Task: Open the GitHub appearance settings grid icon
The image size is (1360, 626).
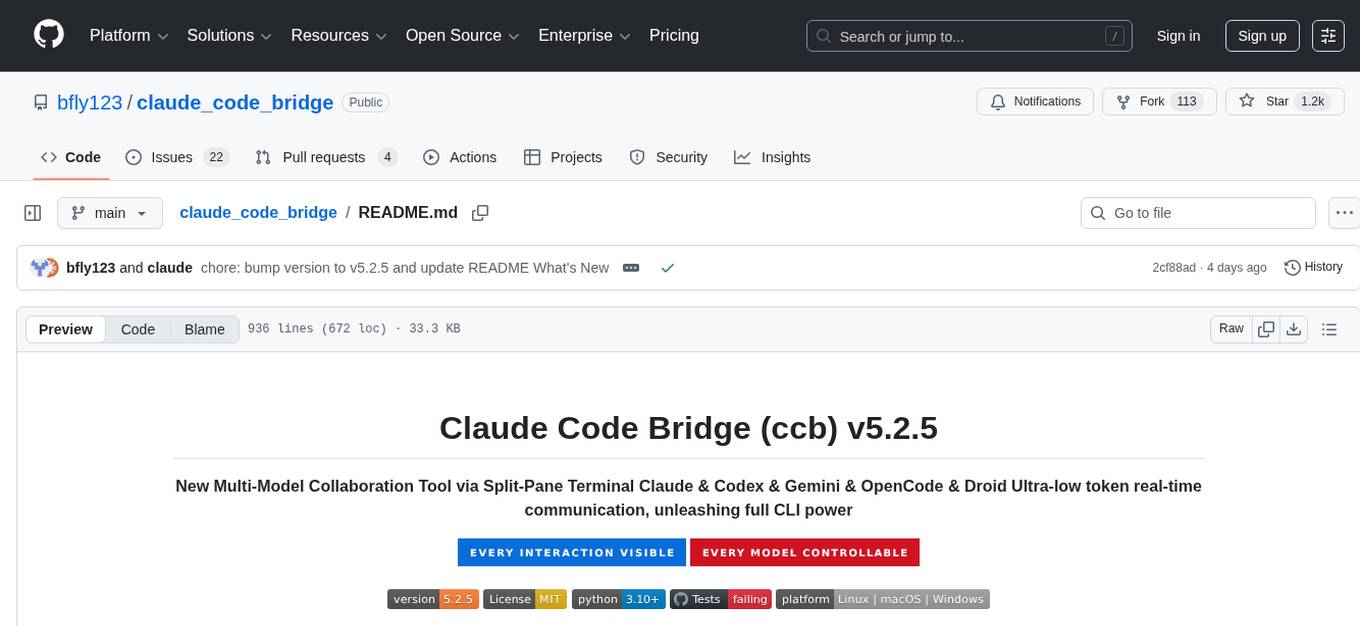Action: tap(1327, 35)
